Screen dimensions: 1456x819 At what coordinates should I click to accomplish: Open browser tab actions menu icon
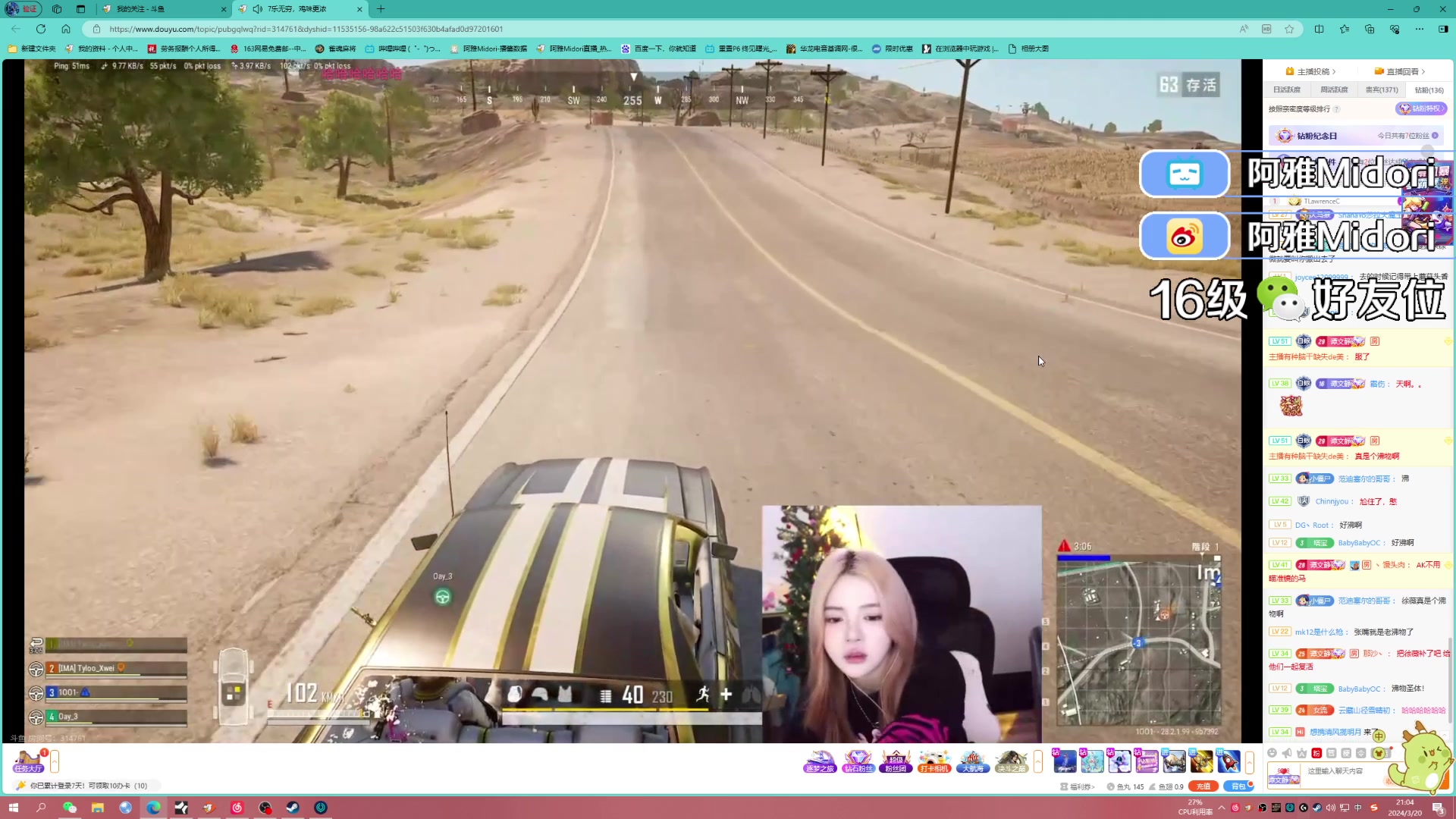tap(80, 9)
